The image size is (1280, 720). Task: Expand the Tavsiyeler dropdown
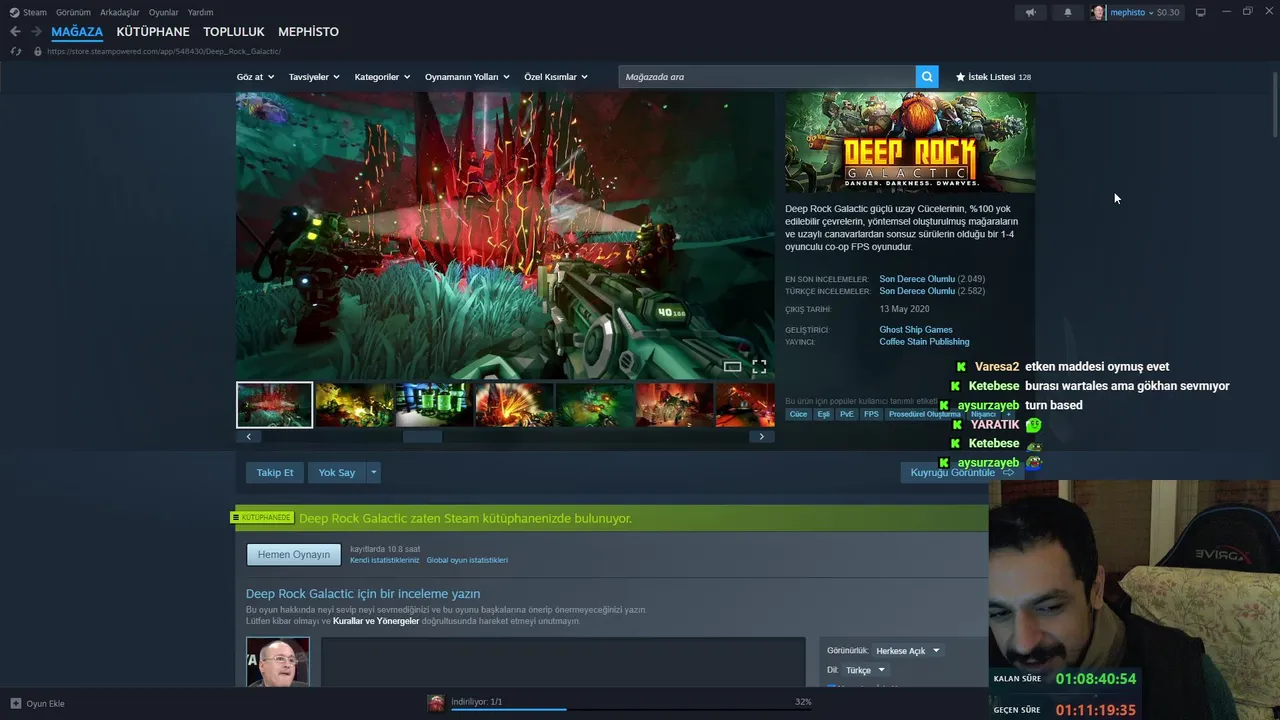314,77
